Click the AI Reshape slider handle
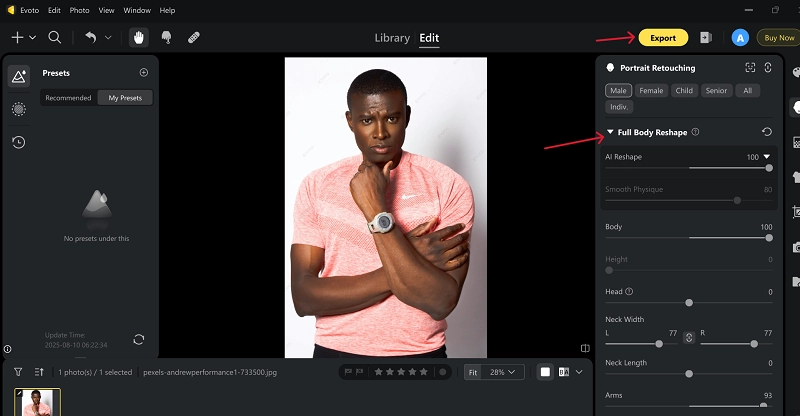 (769, 168)
